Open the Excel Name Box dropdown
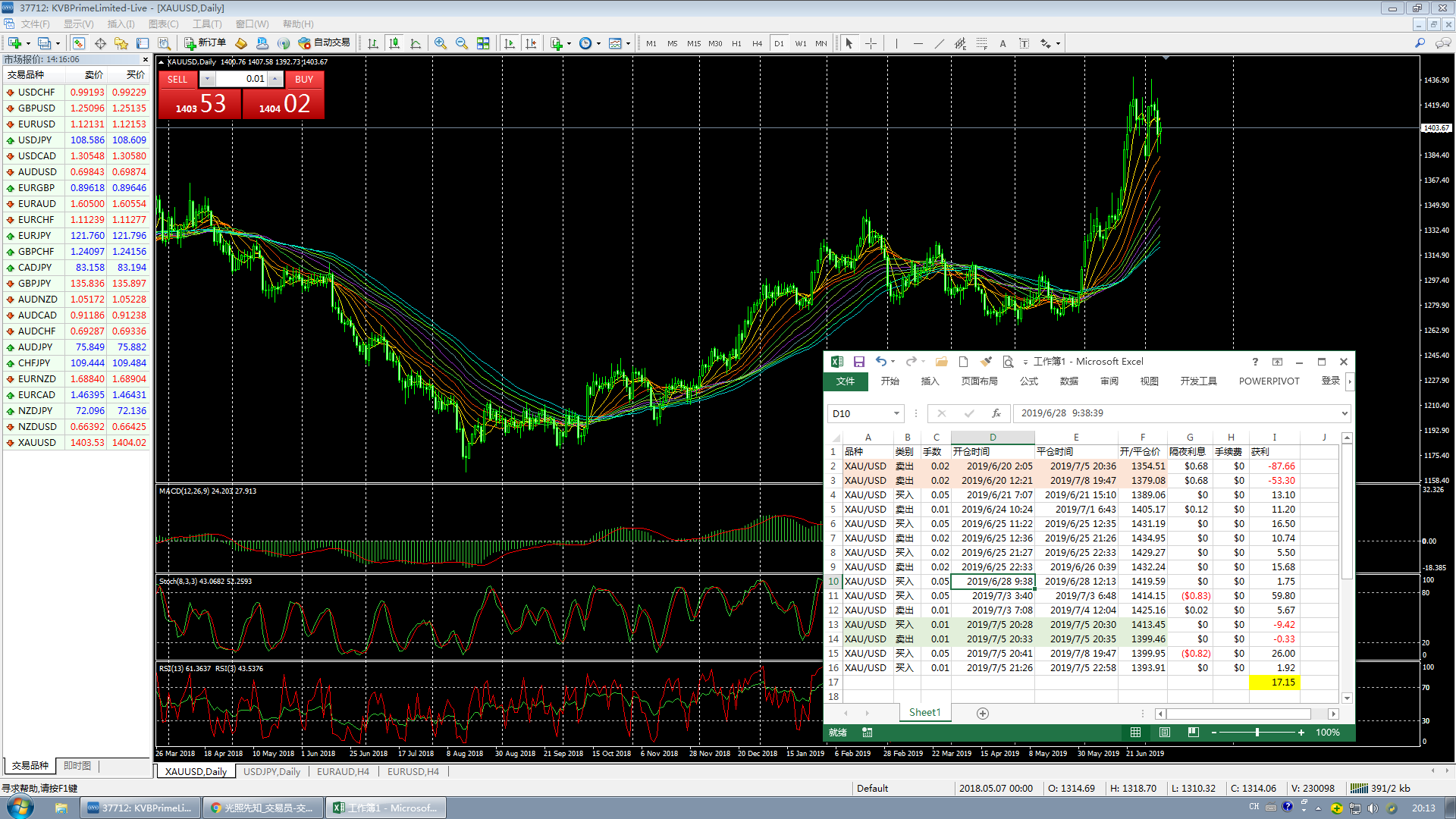Screen dimensions: 1456x819 tap(896, 413)
